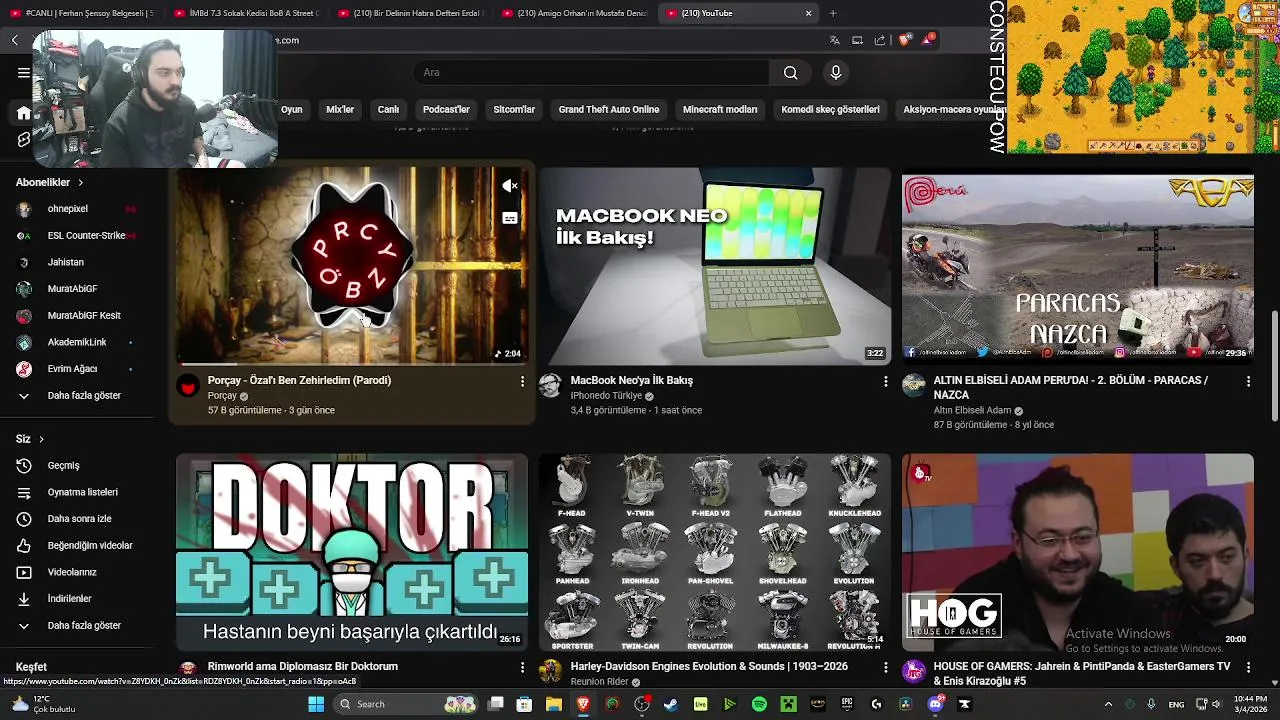Open Daha sonra izle clock icon
The height and width of the screenshot is (720, 1280).
[x=24, y=519]
